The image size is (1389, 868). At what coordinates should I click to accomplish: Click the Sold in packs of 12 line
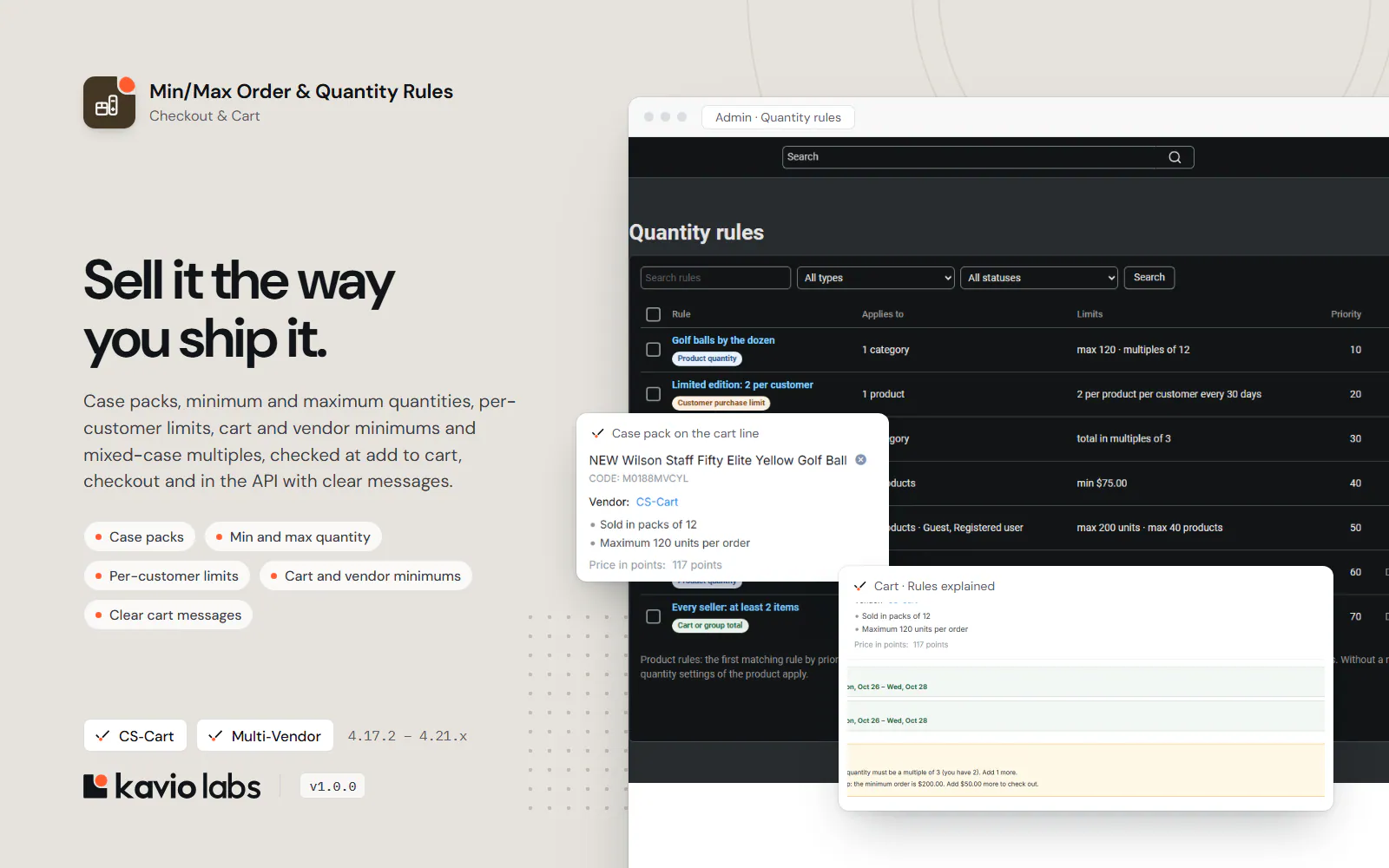pos(648,524)
